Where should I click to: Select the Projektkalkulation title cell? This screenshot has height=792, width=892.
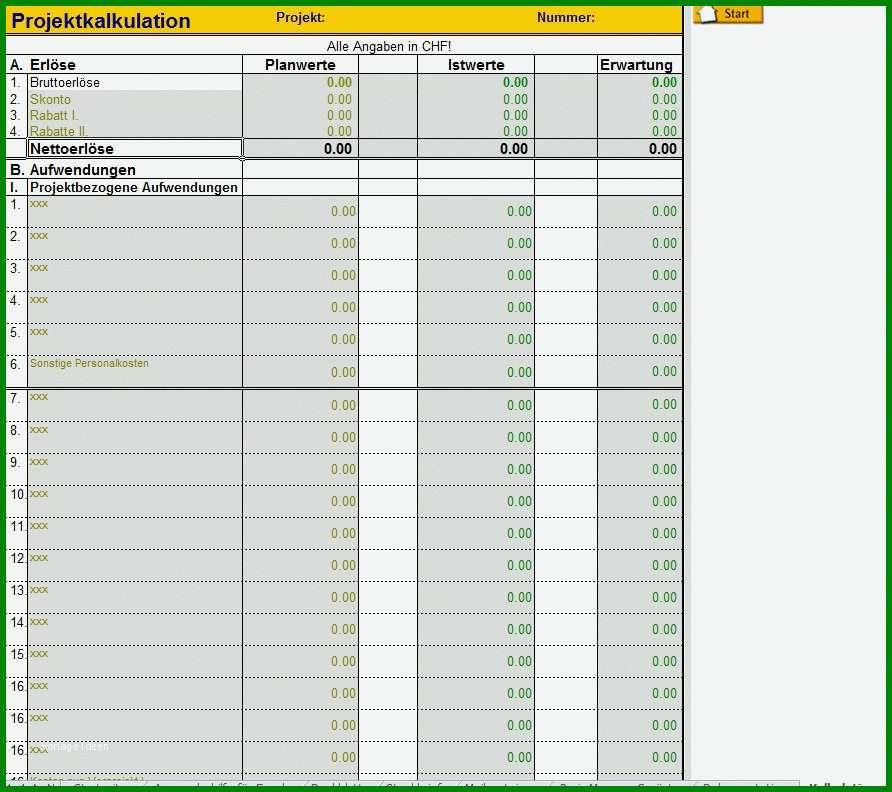tap(101, 21)
